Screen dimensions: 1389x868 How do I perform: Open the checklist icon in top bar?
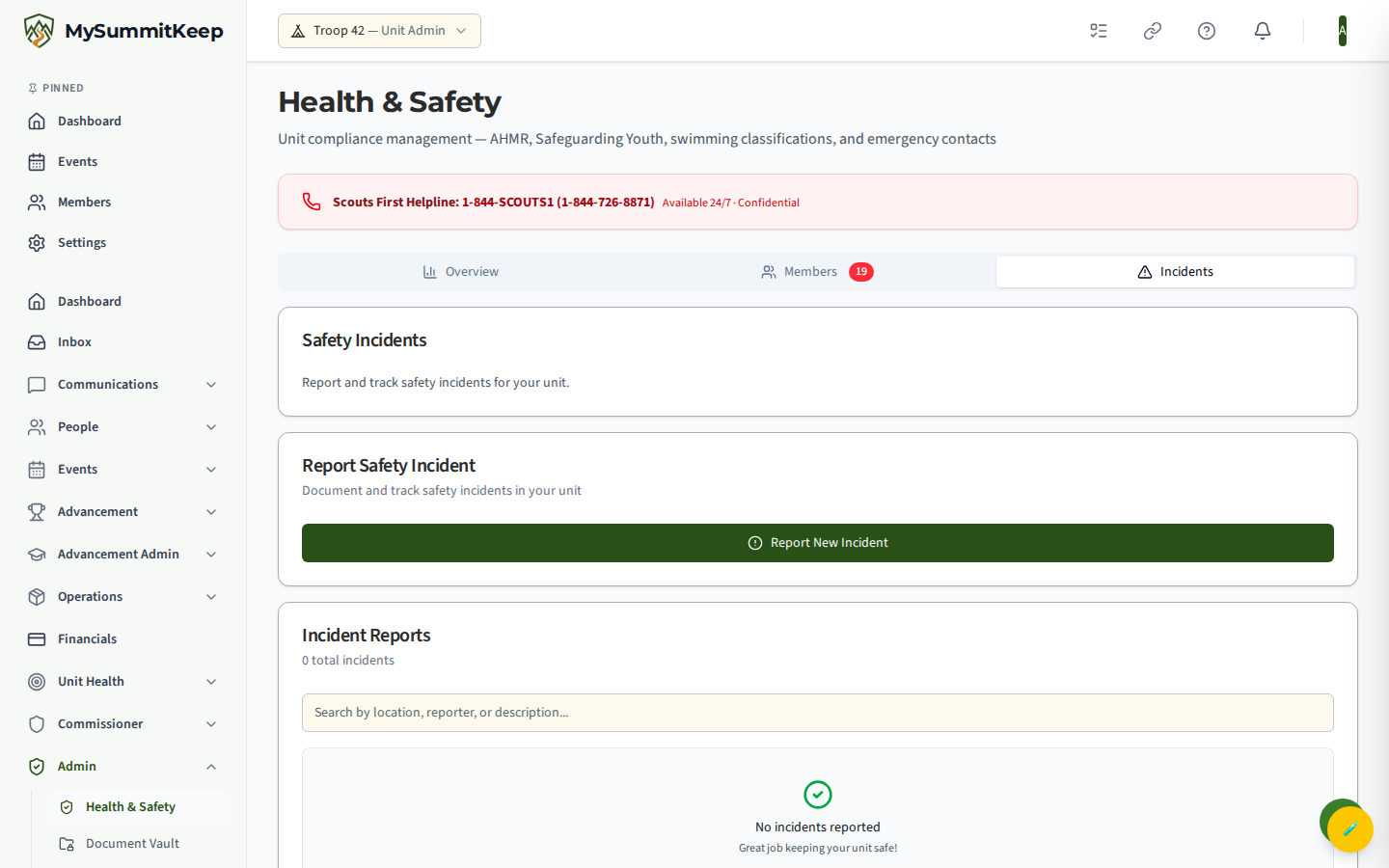click(x=1099, y=31)
